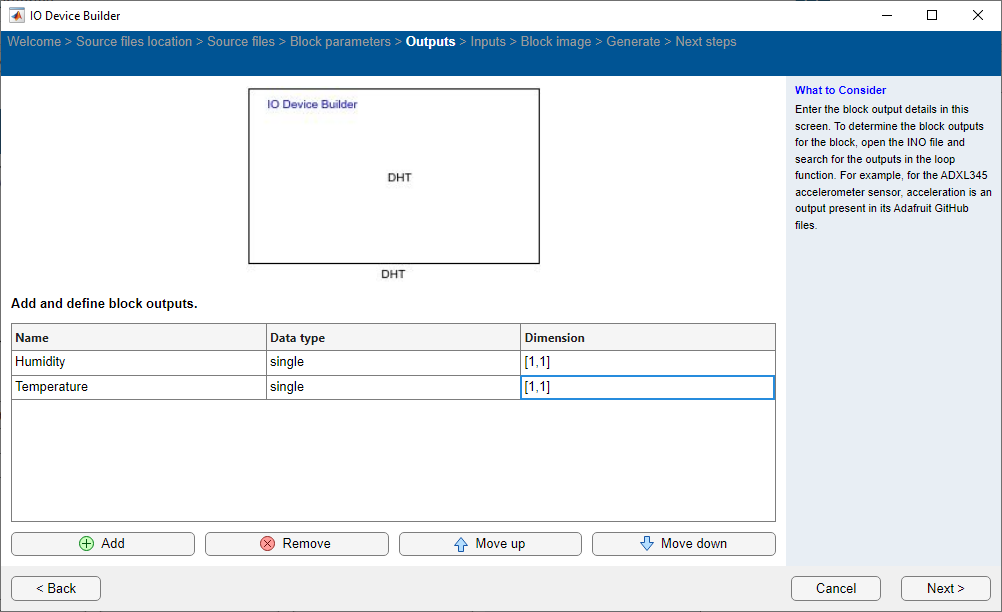Image resolution: width=1002 pixels, height=612 pixels.
Task: Click the Next > button
Action: coord(944,588)
